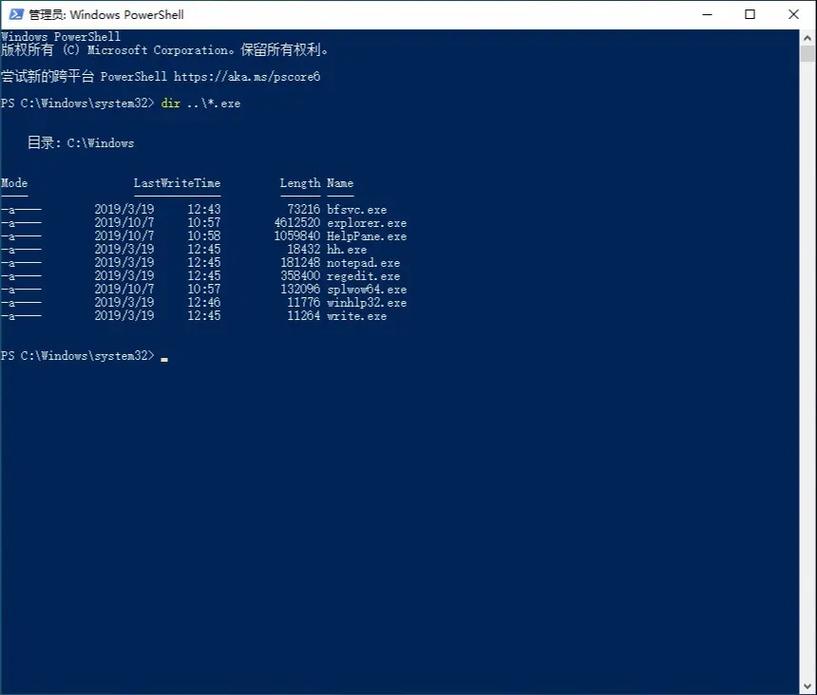Click the file name winhlp32.exe

click(367, 303)
